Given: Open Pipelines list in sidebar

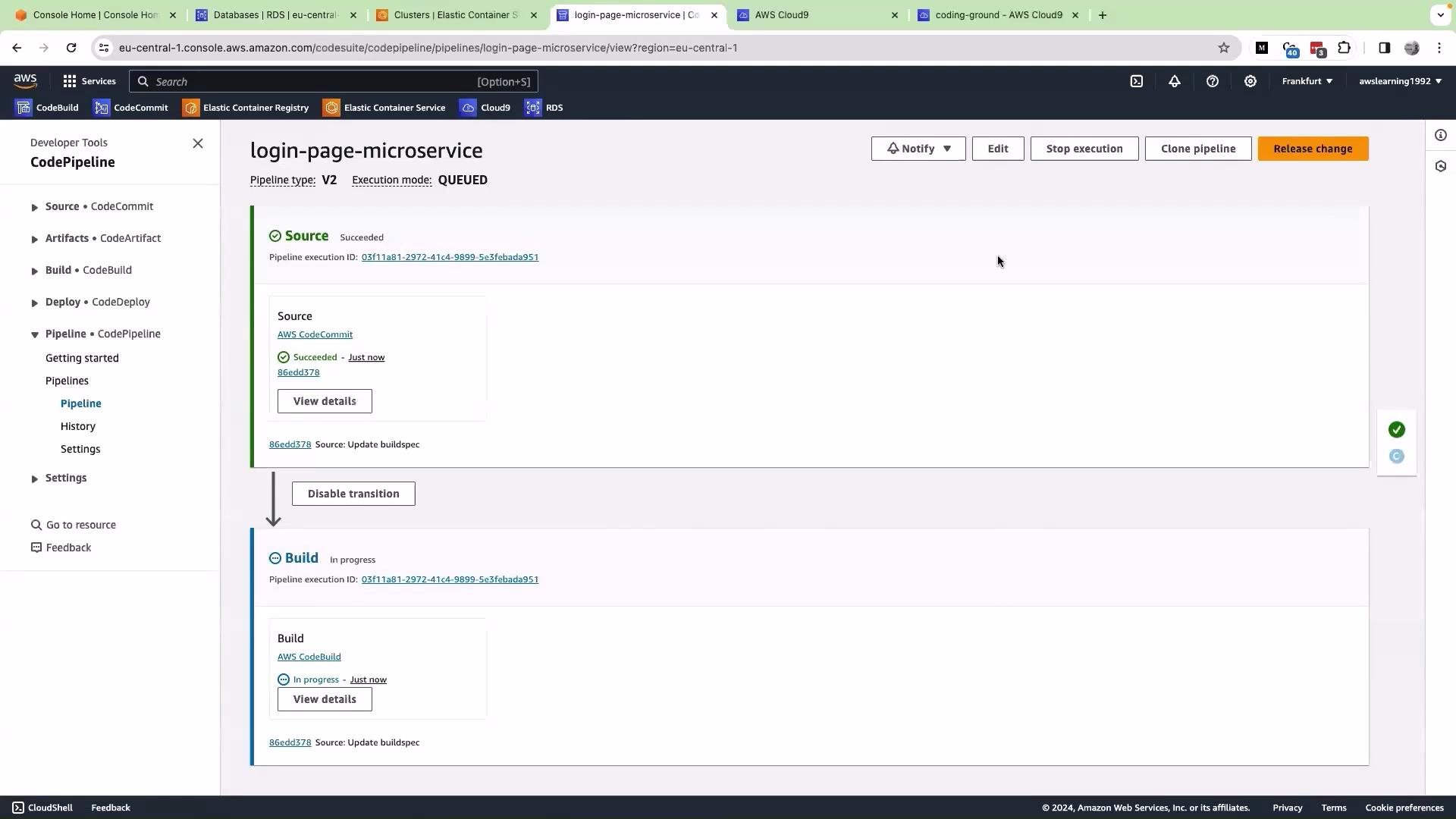Looking at the screenshot, I should coord(67,381).
